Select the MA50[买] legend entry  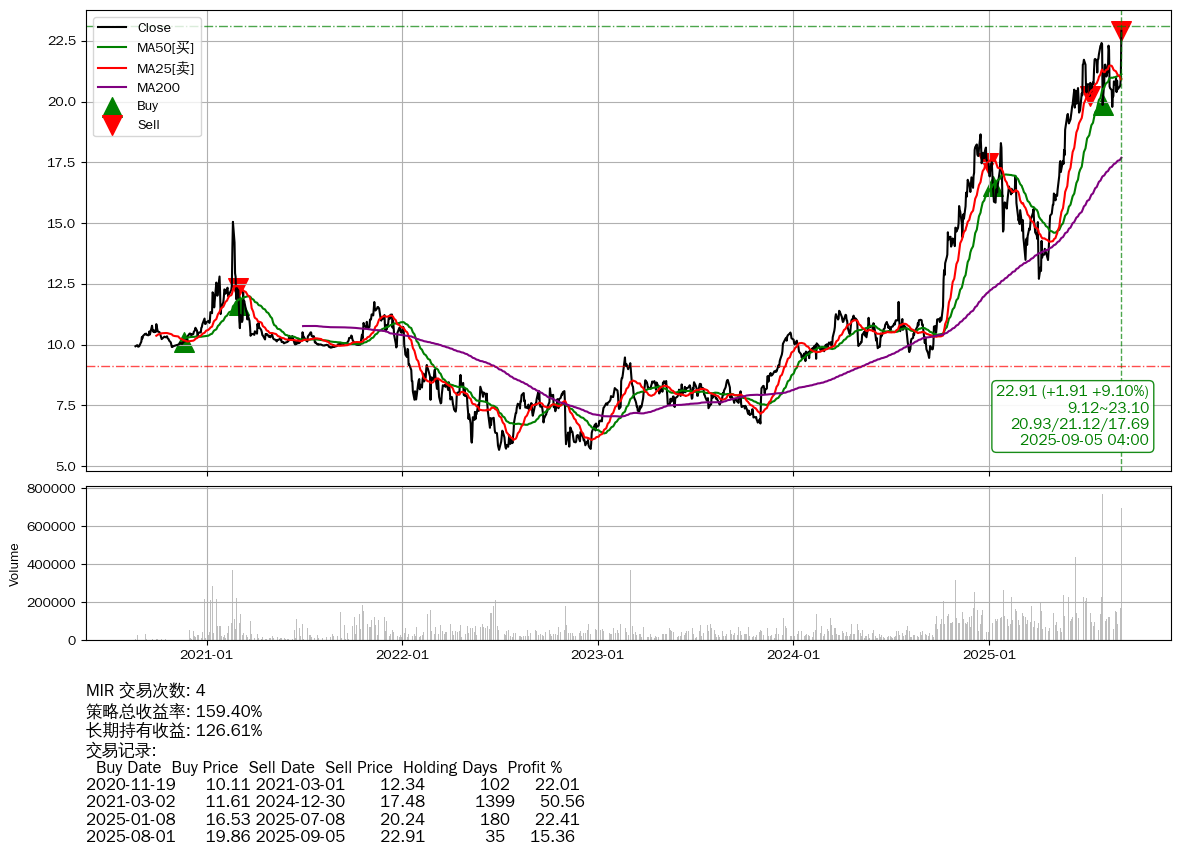(x=165, y=47)
